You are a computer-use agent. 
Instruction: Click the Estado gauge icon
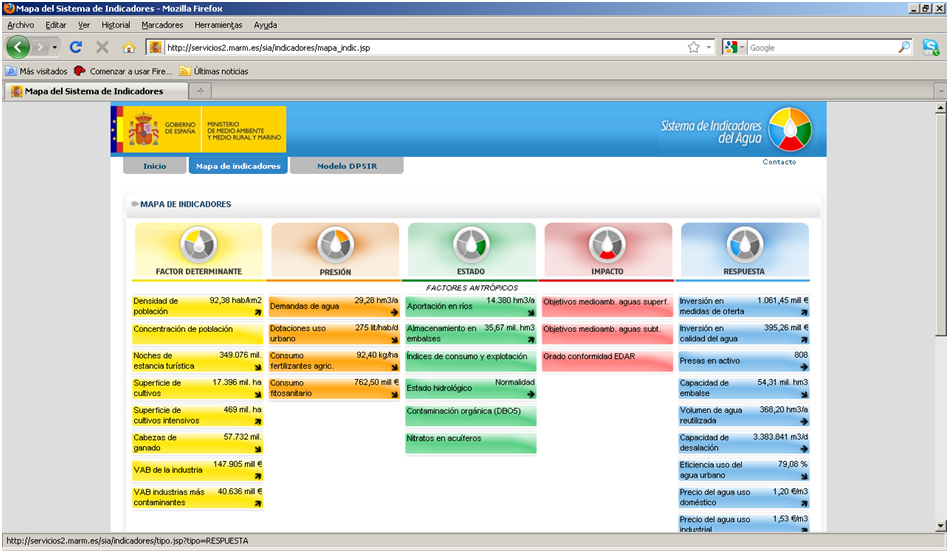point(471,244)
